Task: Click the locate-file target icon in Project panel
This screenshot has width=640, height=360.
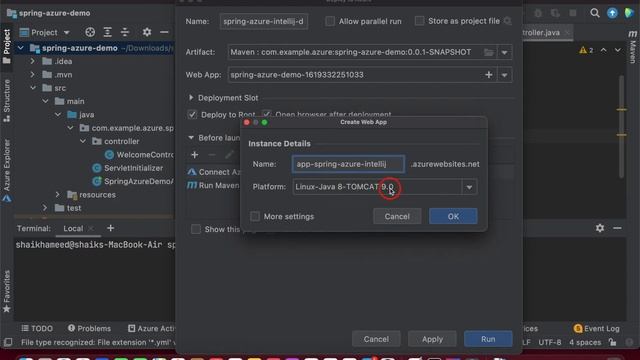Action: coord(90,32)
